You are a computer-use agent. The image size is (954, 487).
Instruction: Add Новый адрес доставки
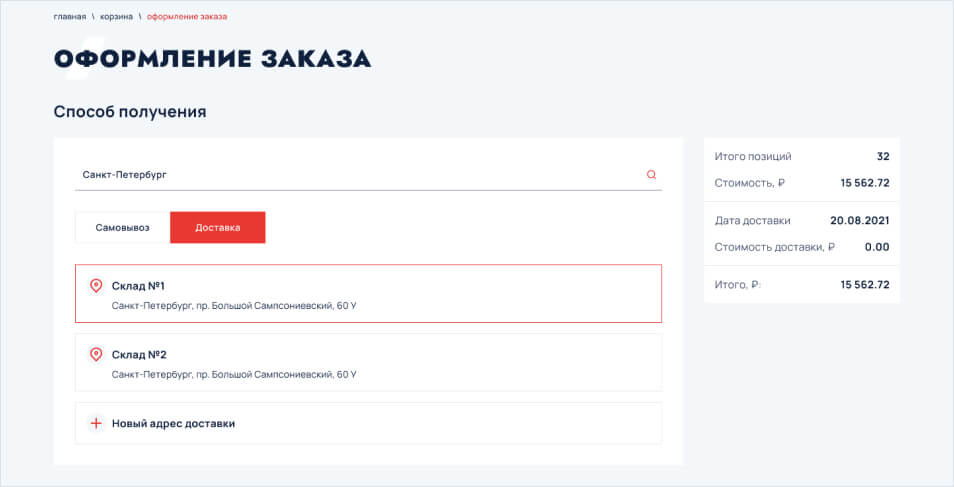173,423
